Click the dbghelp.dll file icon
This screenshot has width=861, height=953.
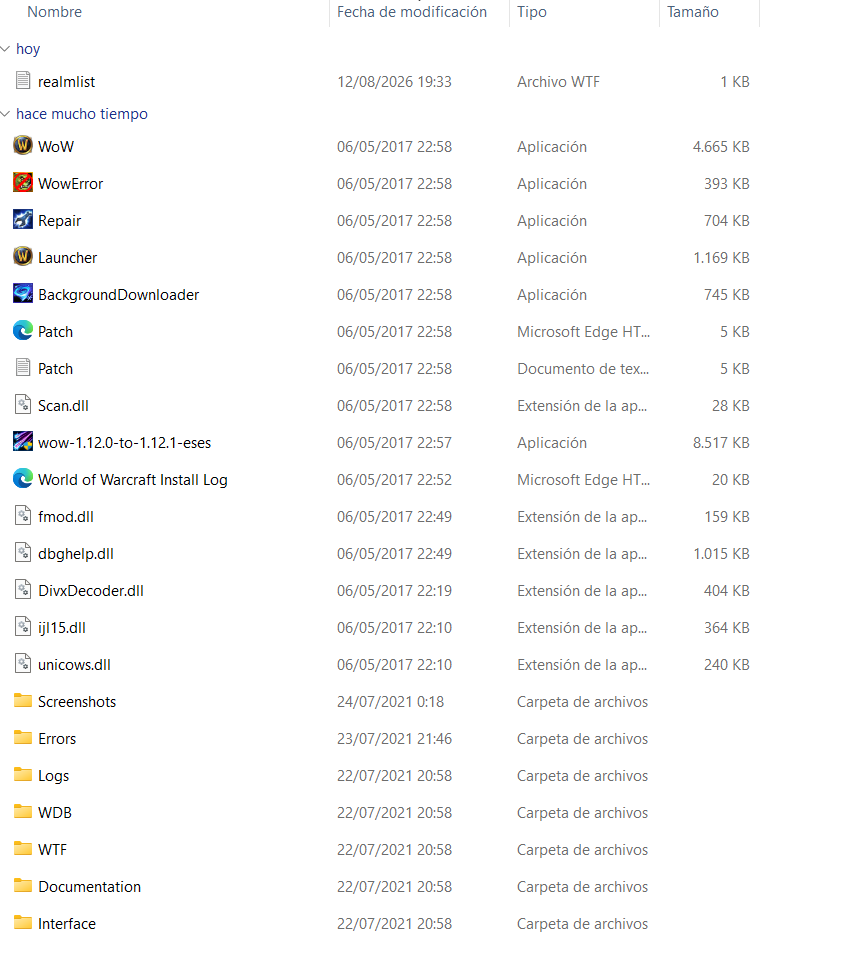tap(22, 553)
